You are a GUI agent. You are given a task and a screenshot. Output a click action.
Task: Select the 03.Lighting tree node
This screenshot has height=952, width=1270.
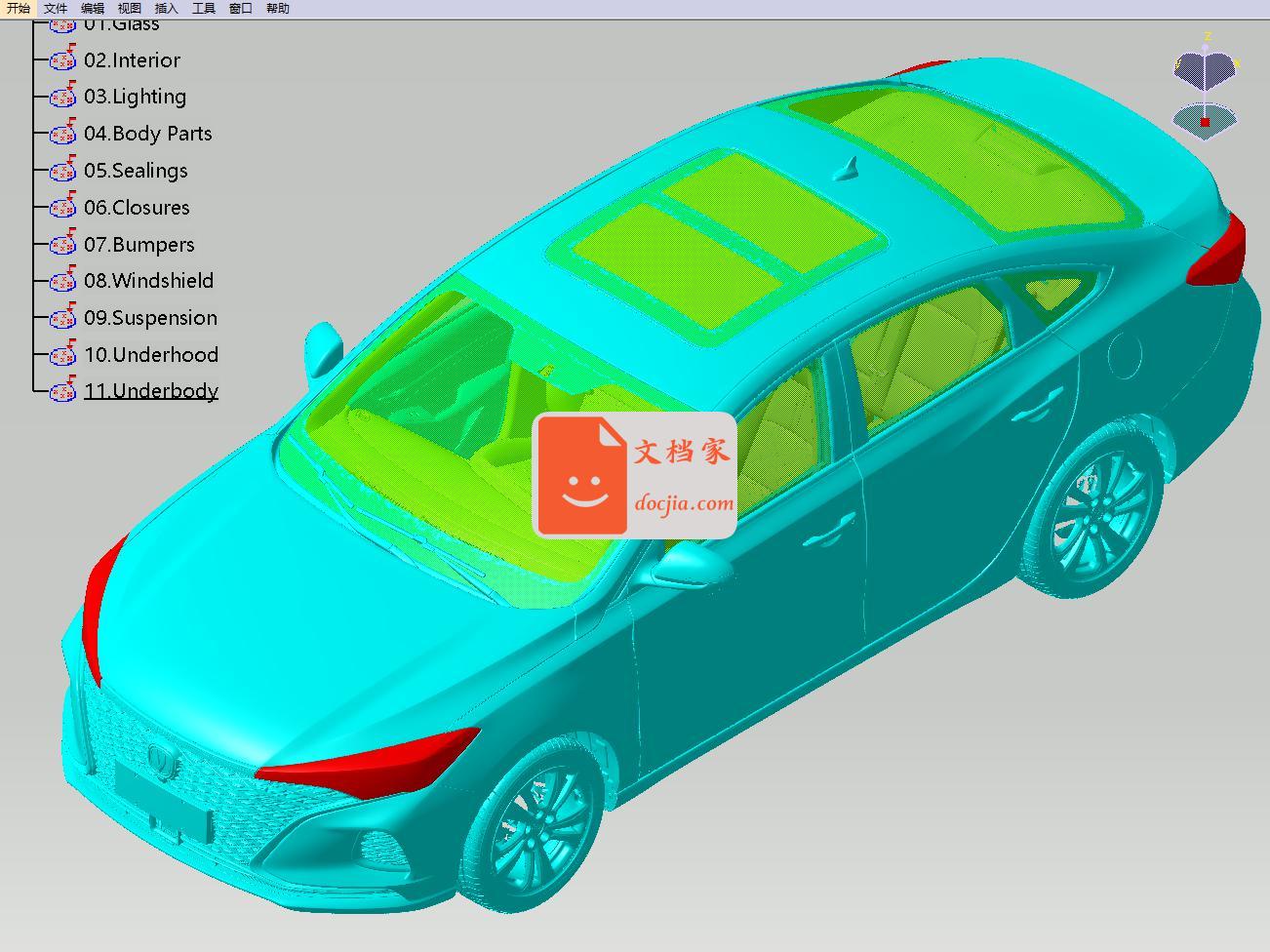point(135,97)
